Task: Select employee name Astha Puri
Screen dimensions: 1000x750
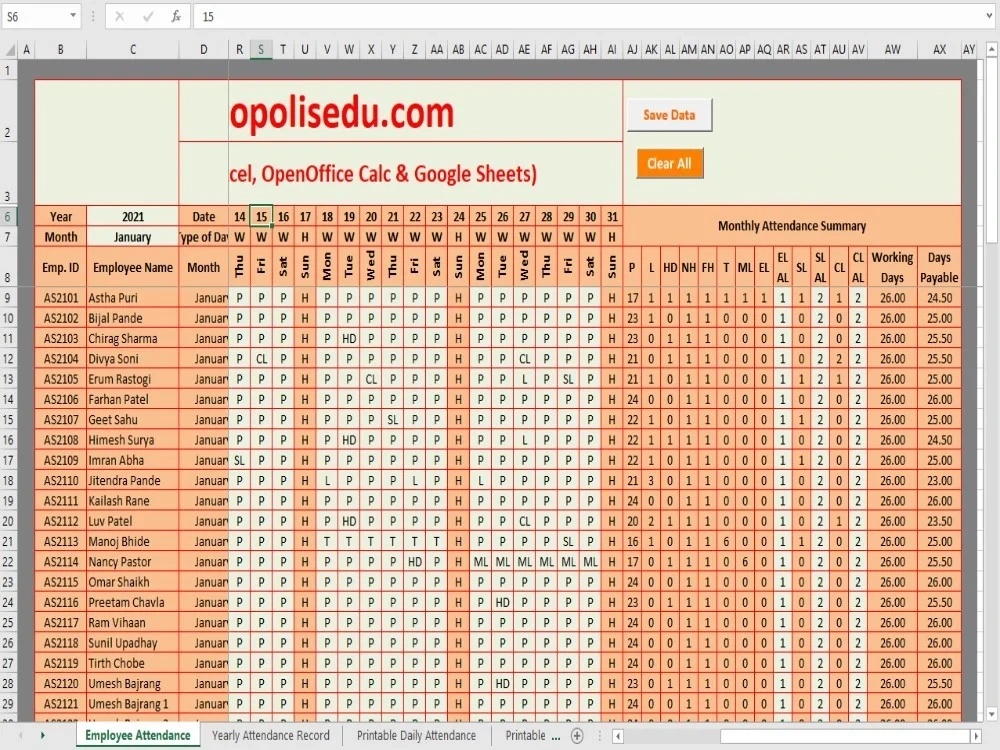Action: tap(133, 298)
